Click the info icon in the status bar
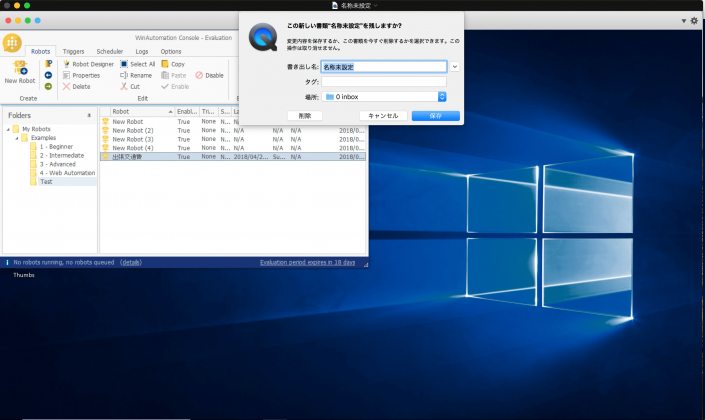The image size is (705, 420). (7, 262)
